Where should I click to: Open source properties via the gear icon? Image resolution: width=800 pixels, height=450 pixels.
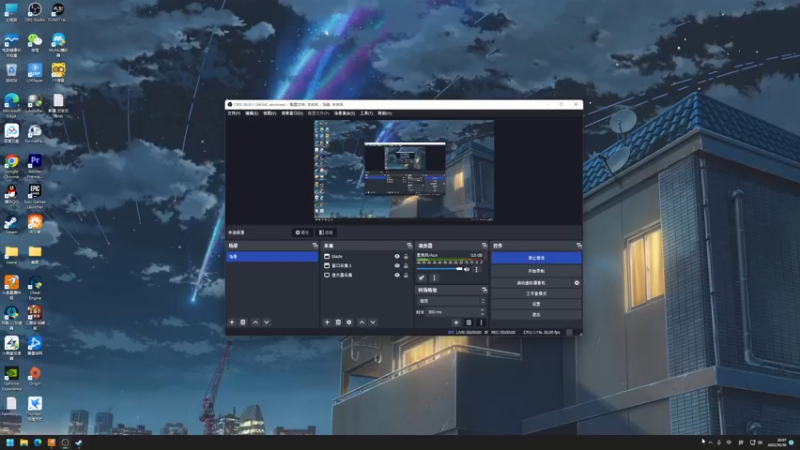349,322
